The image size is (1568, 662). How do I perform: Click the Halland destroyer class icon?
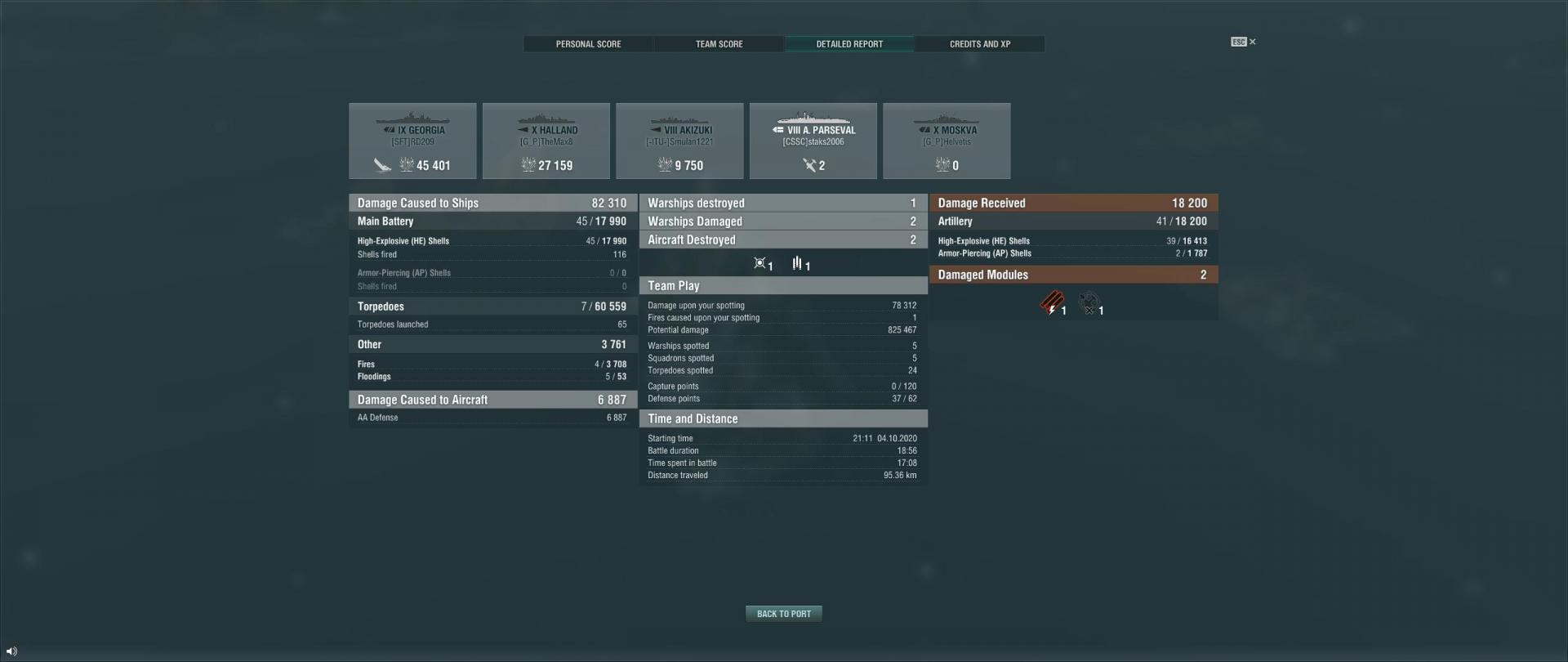click(523, 130)
